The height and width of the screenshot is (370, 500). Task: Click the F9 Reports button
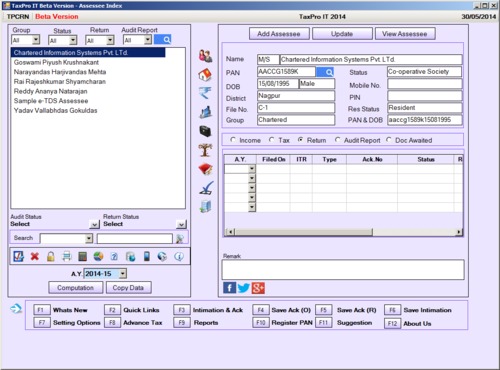coord(182,323)
